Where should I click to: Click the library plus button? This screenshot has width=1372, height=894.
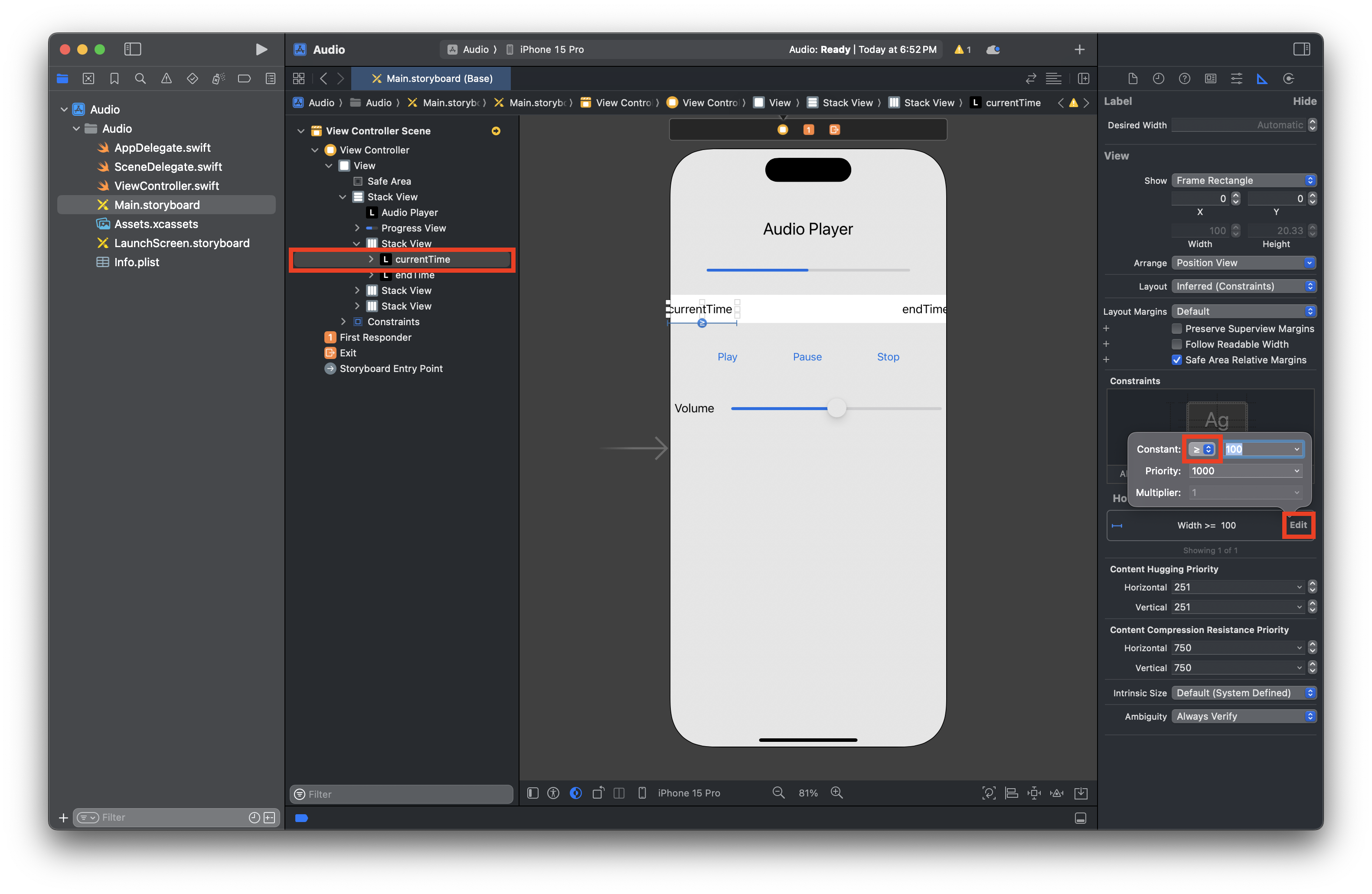click(x=1079, y=49)
